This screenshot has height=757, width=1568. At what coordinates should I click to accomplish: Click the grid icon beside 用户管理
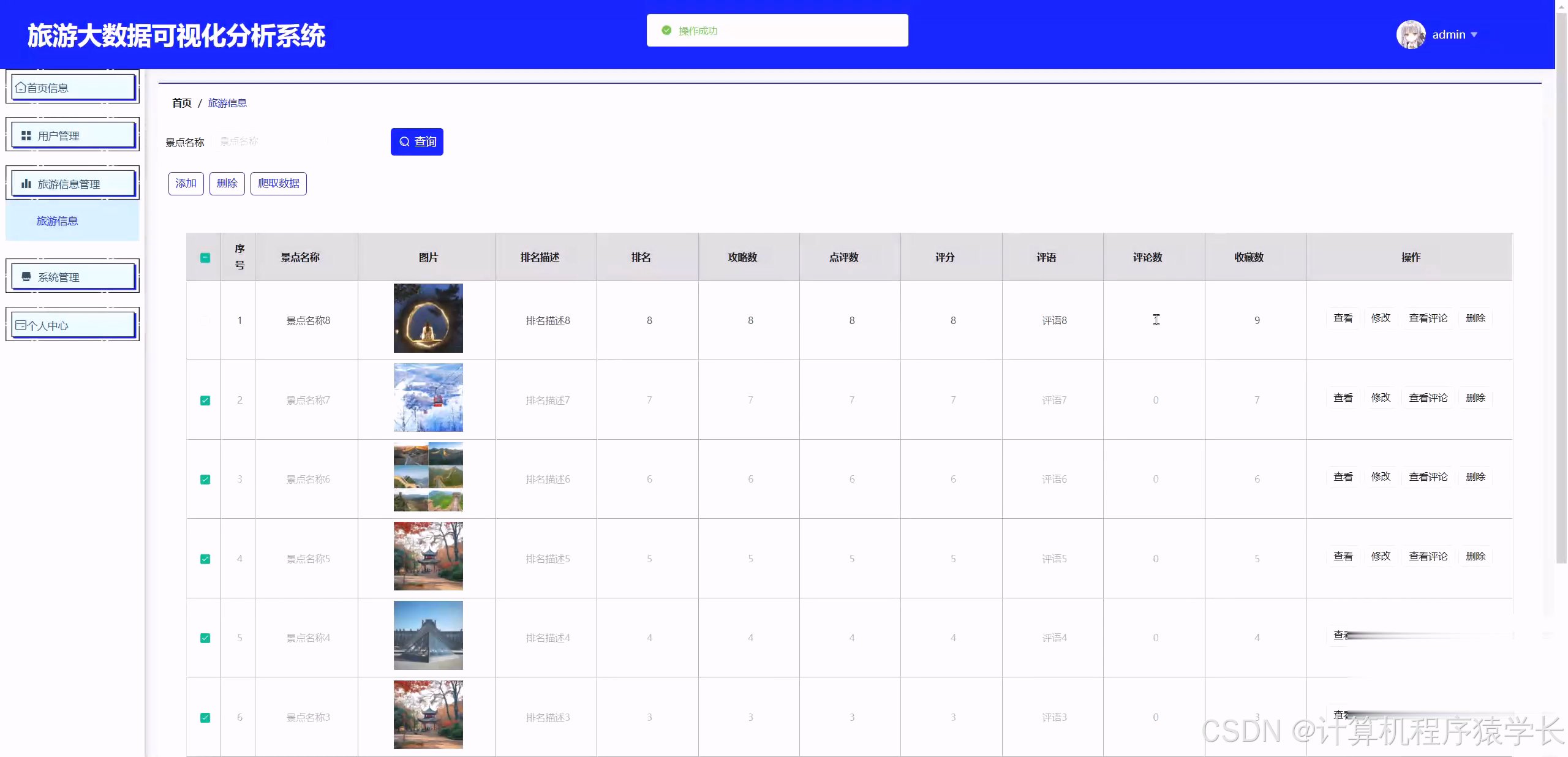pyautogui.click(x=26, y=135)
